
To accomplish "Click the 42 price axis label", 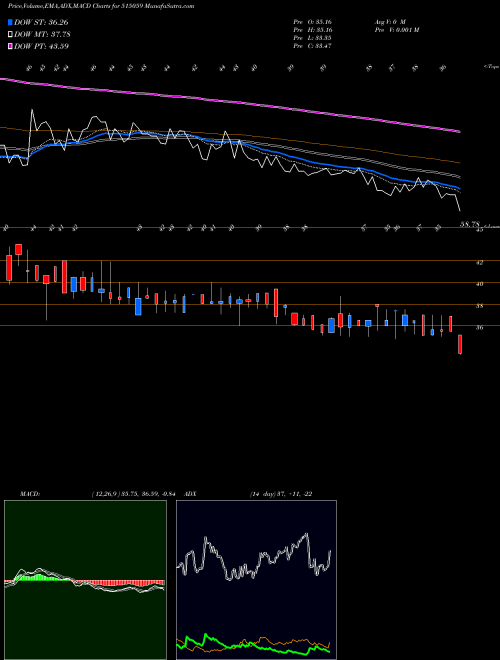I will point(479,262).
